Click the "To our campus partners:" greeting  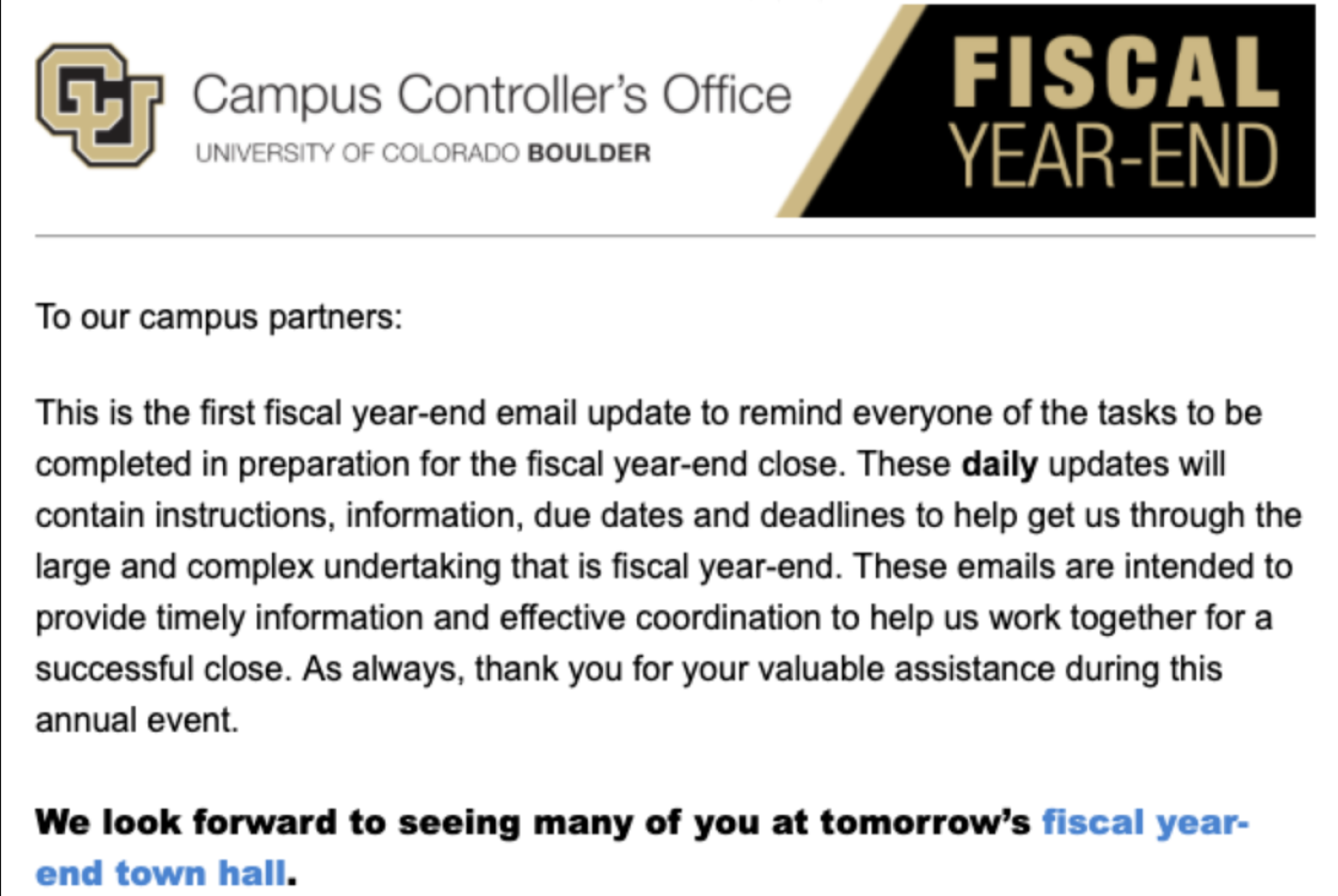[219, 317]
